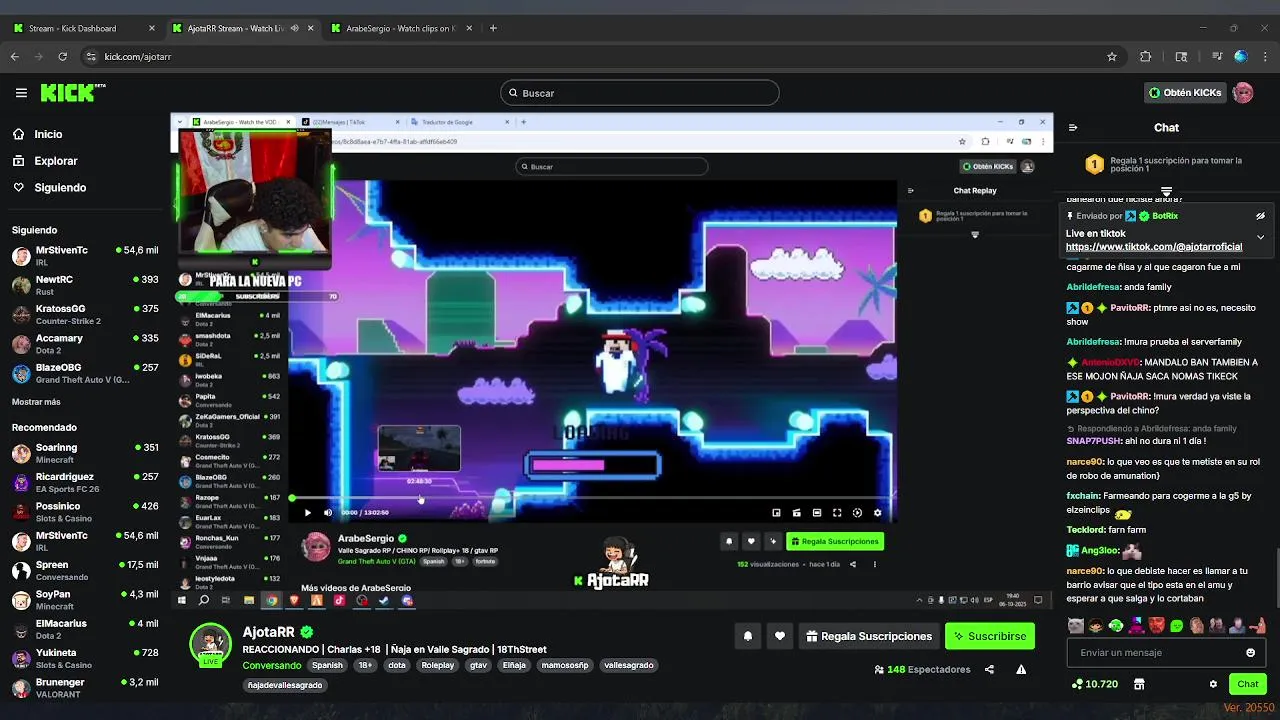Open Chrome three-dot menu
The width and height of the screenshot is (1280, 720).
point(1265,57)
